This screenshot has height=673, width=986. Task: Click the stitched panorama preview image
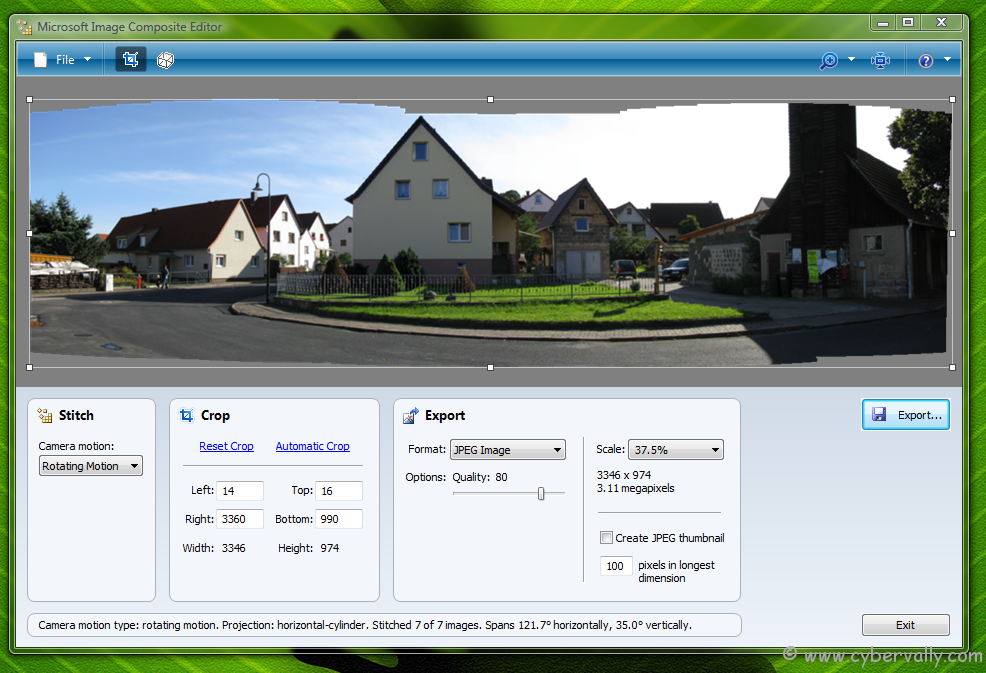(x=490, y=233)
